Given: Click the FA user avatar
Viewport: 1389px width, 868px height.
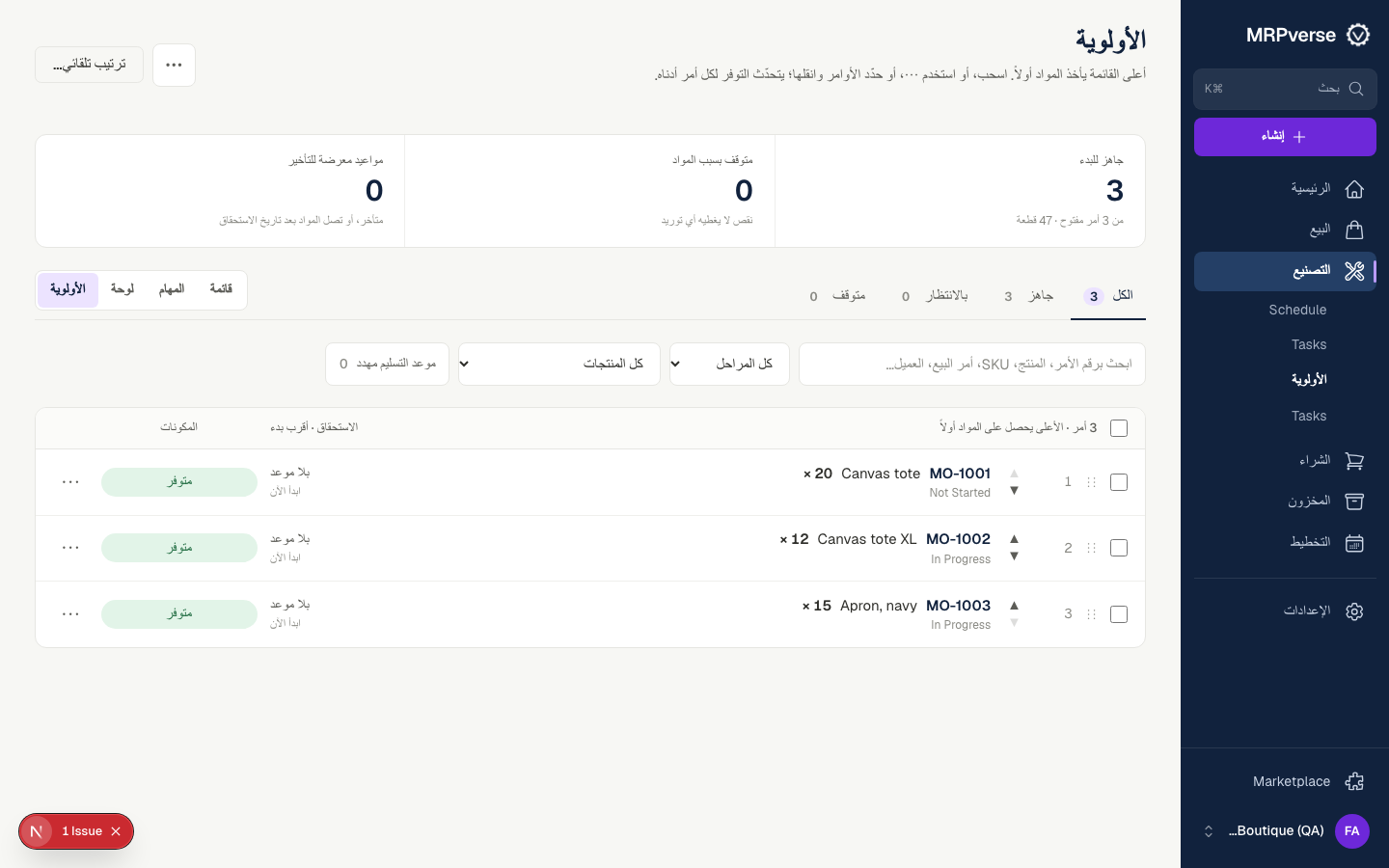Looking at the screenshot, I should [1352, 831].
